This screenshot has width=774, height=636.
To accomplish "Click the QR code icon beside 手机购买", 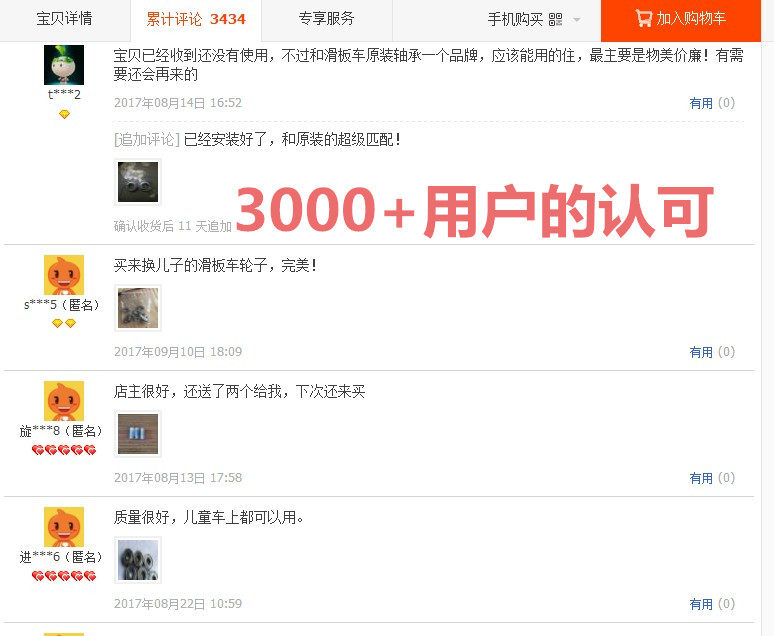I will 555,19.
